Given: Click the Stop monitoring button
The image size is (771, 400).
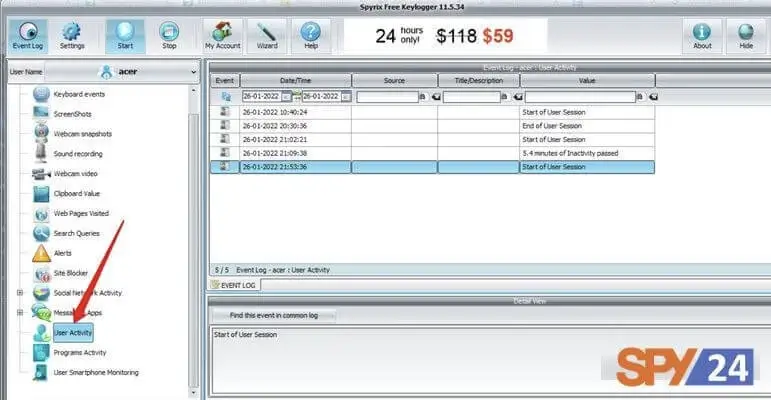Looking at the screenshot, I should (x=169, y=36).
